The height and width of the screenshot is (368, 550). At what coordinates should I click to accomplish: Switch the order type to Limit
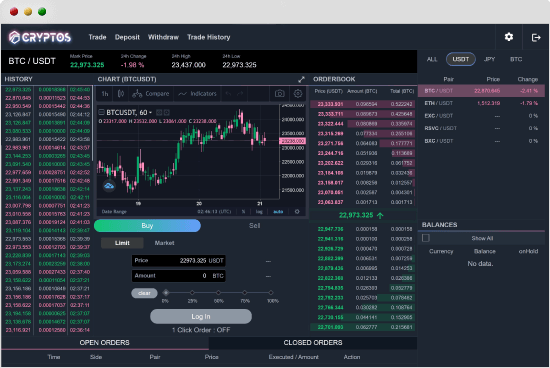122,243
